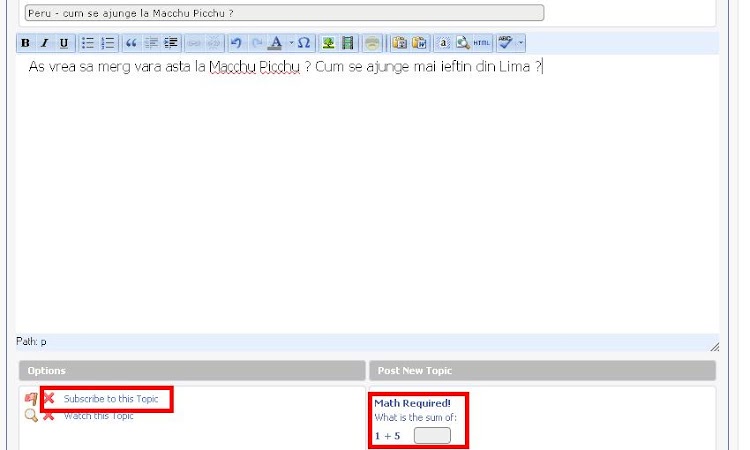Image resolution: width=750 pixels, height=450 pixels.
Task: Toggle Subscribe to this Topic option
Action: click(110, 399)
